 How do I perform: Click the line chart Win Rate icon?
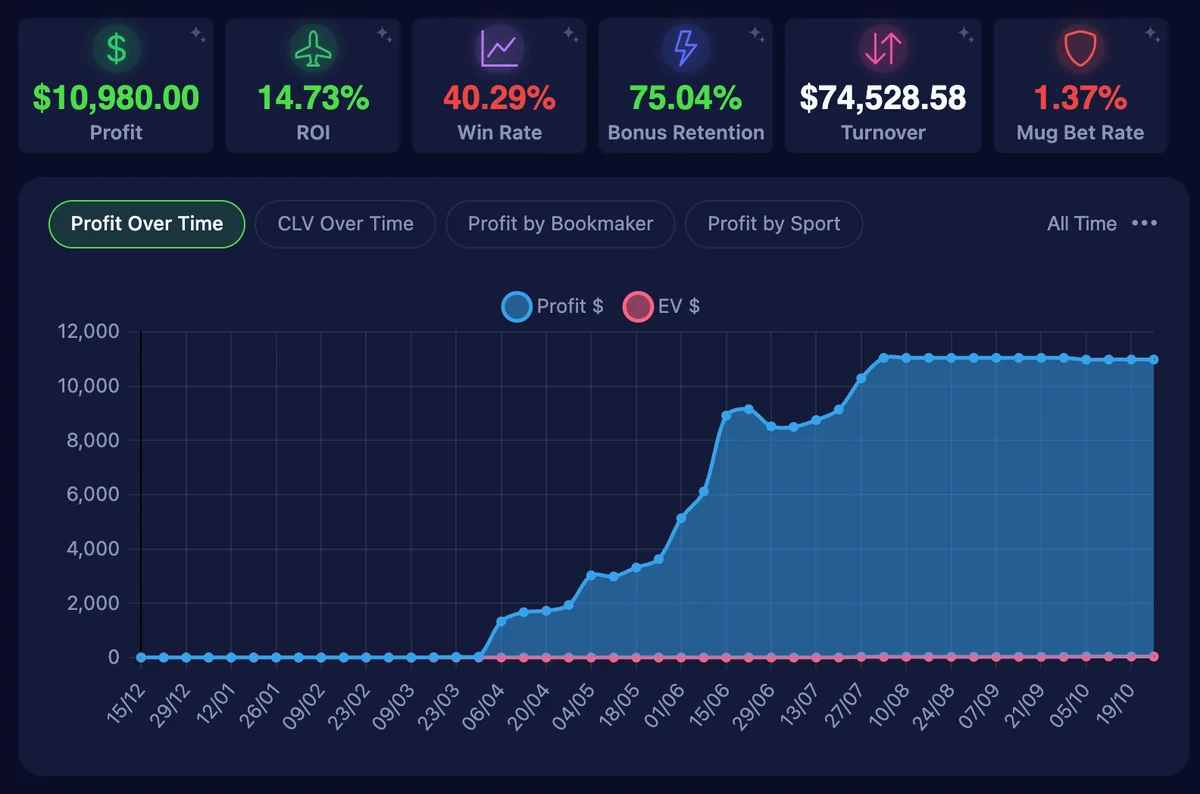pos(499,48)
